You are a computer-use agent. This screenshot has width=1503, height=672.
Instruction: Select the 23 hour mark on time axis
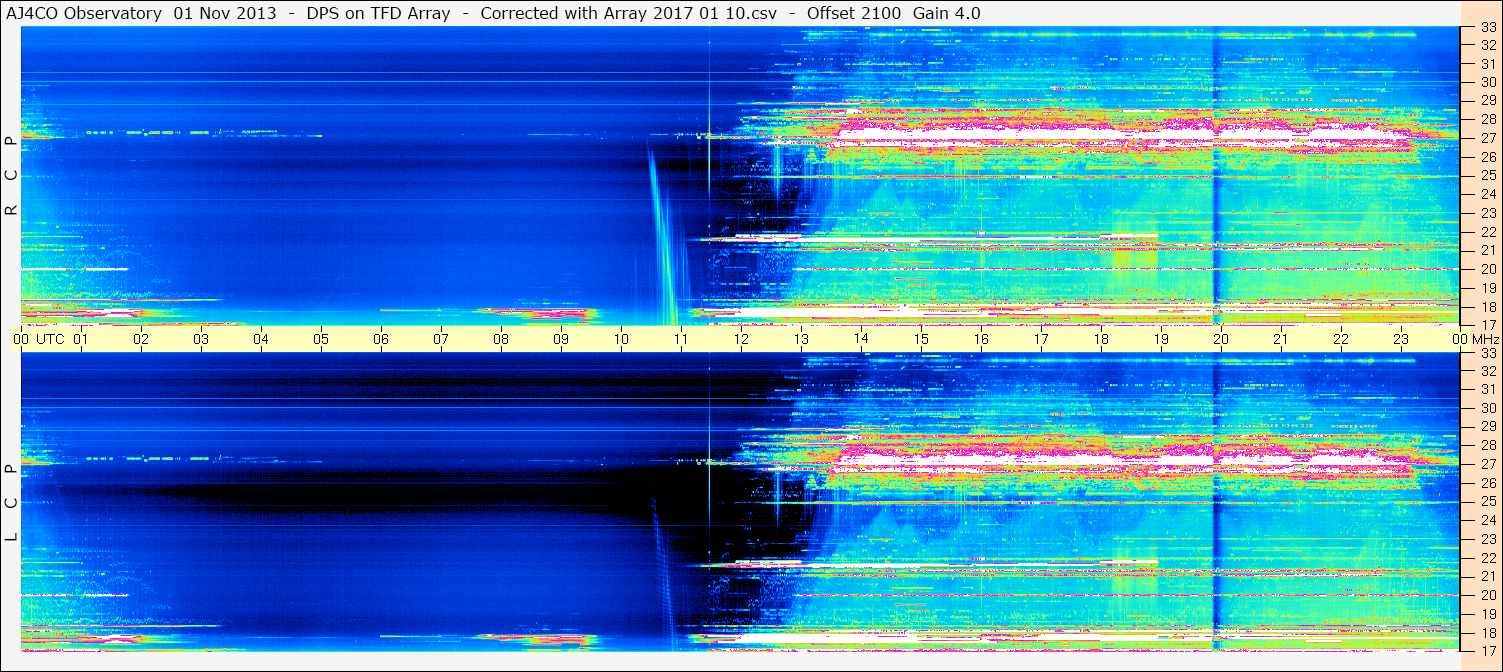click(x=1401, y=340)
